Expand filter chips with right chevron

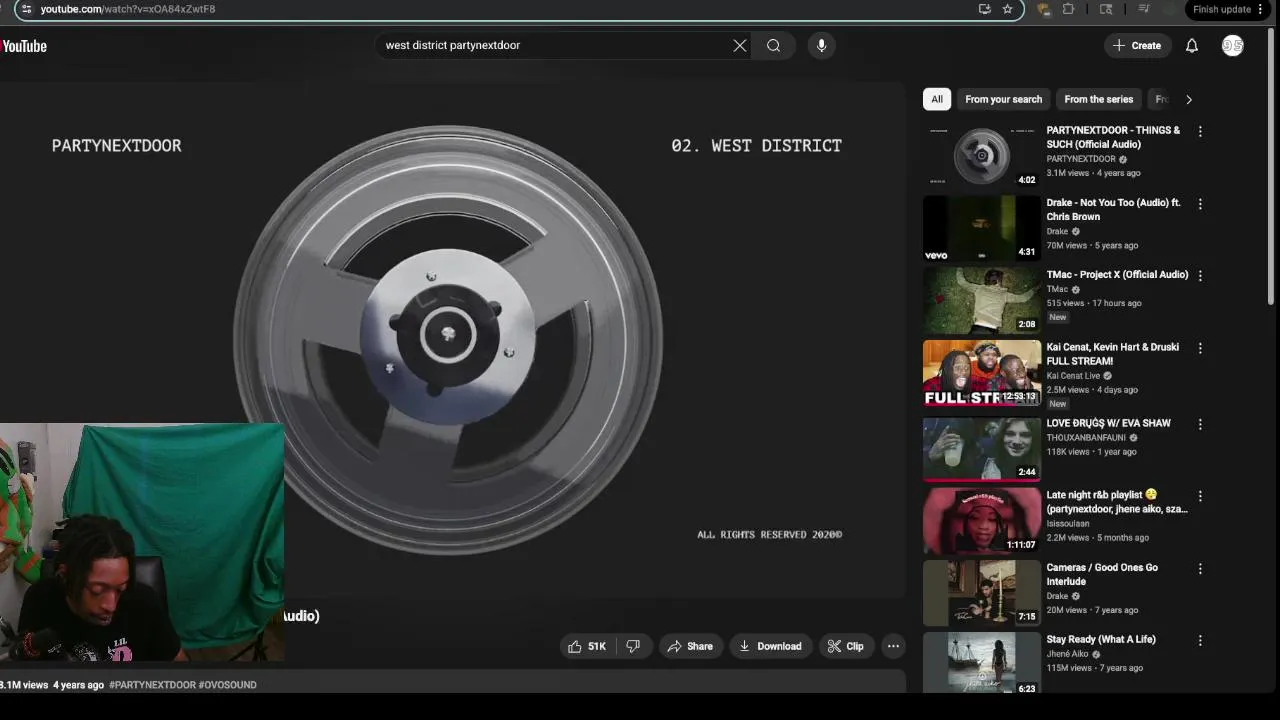pyautogui.click(x=1189, y=99)
